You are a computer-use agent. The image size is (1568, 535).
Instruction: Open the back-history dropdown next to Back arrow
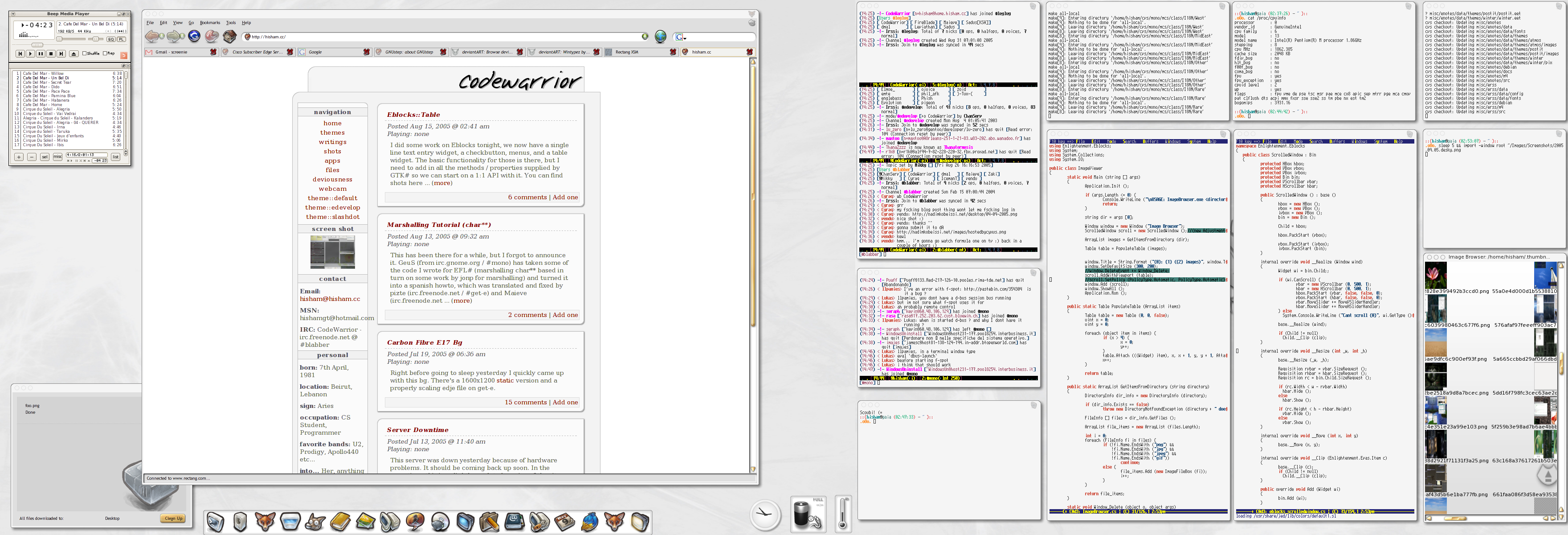click(162, 36)
